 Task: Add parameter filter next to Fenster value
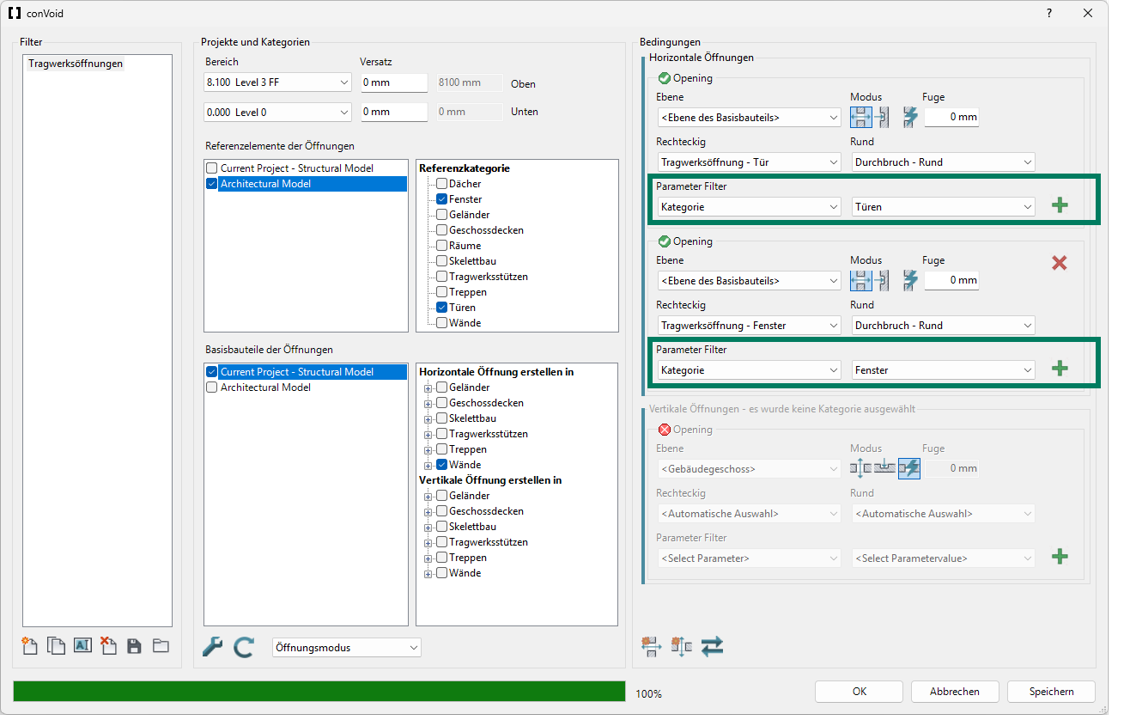pos(1059,369)
